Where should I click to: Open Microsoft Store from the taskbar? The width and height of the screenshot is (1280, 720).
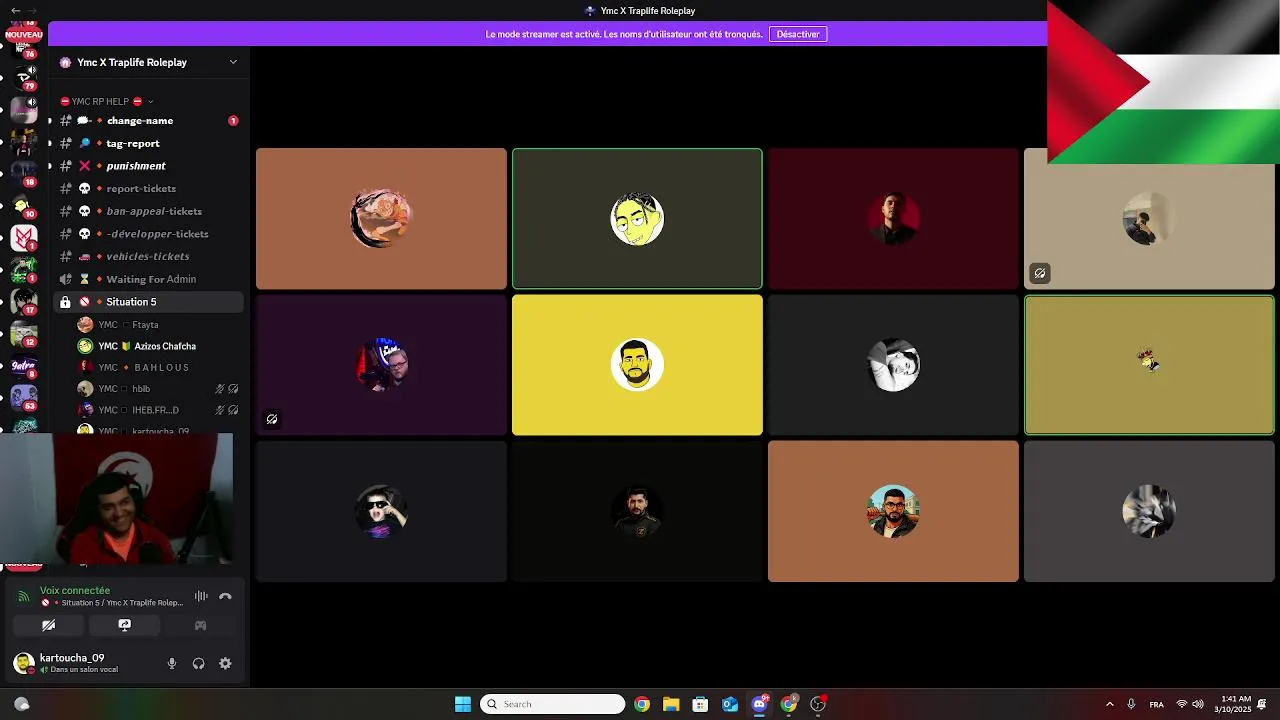pos(700,704)
